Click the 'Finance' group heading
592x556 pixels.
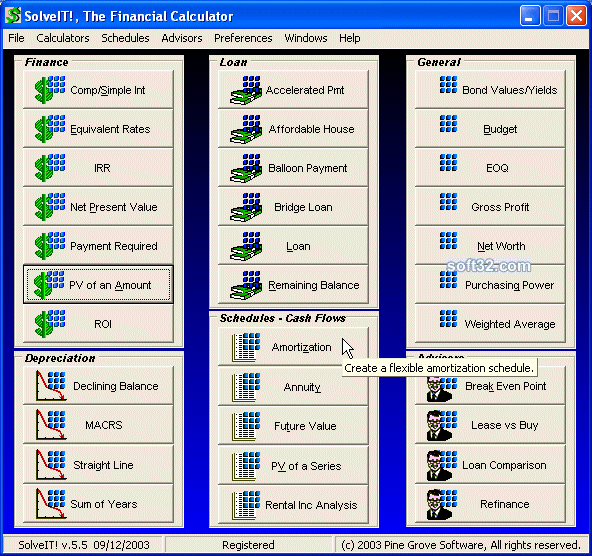click(46, 62)
